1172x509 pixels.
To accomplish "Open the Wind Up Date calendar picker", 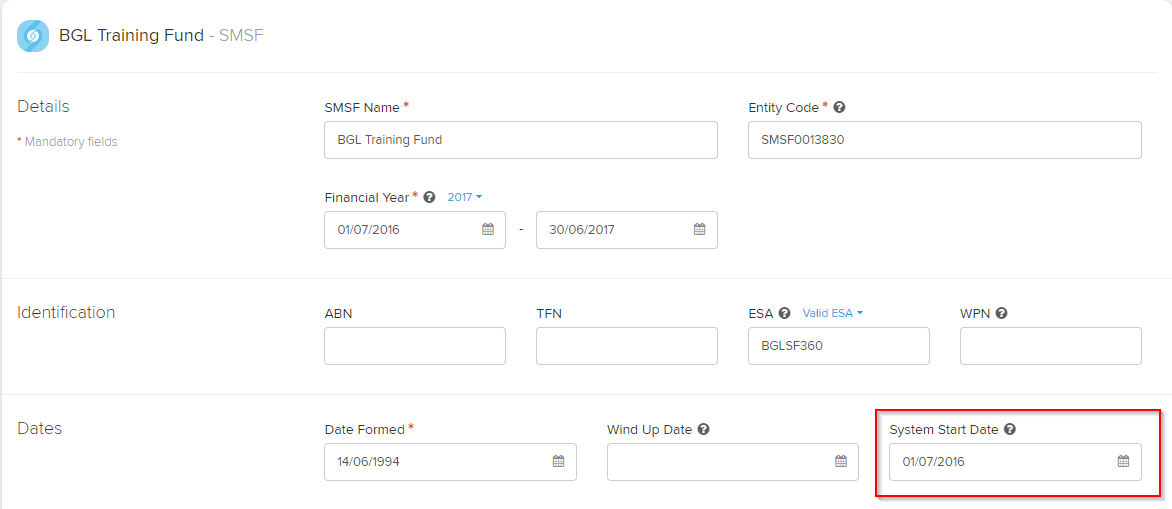I will [x=841, y=461].
